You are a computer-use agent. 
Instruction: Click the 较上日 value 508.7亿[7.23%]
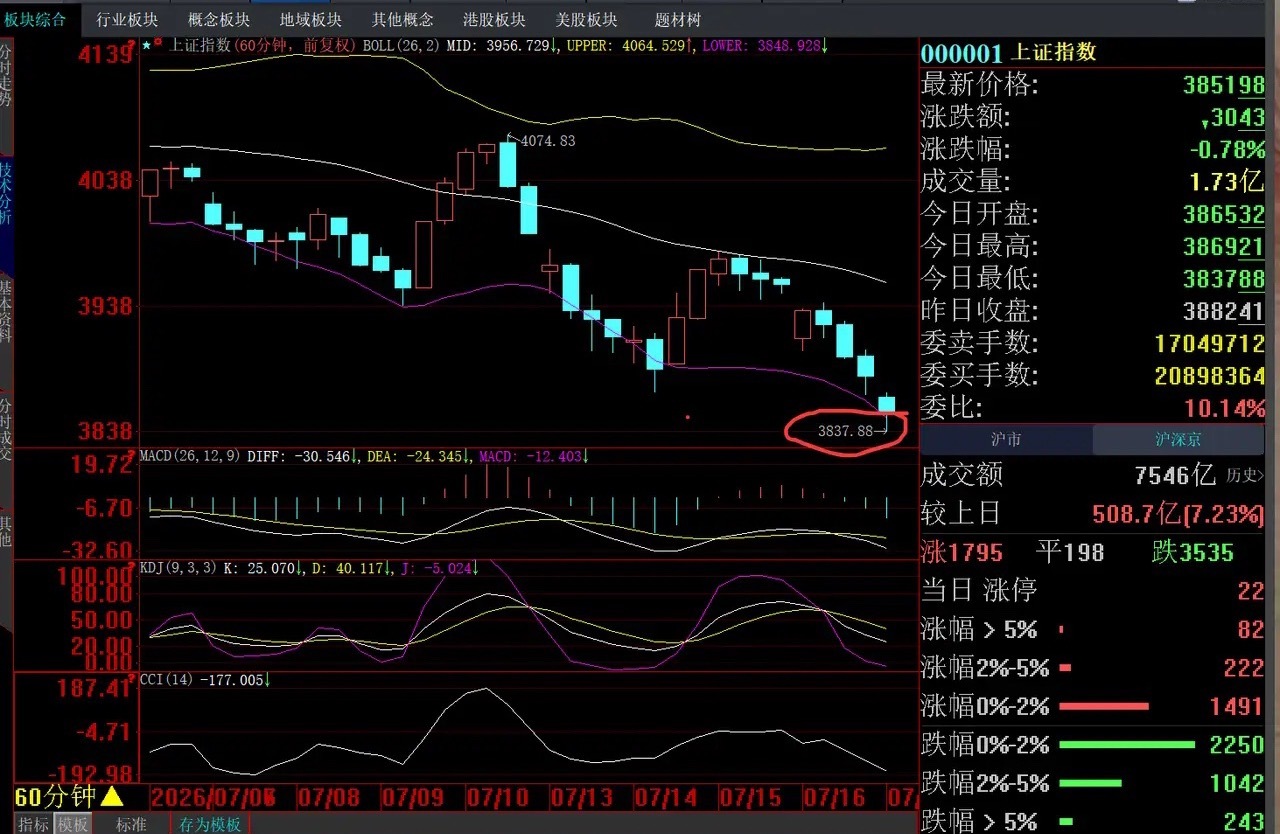coord(1178,514)
